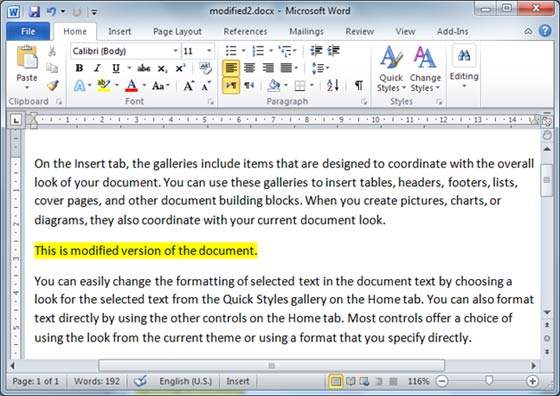
Task: Switch to the Page Layout tab
Action: 177,31
